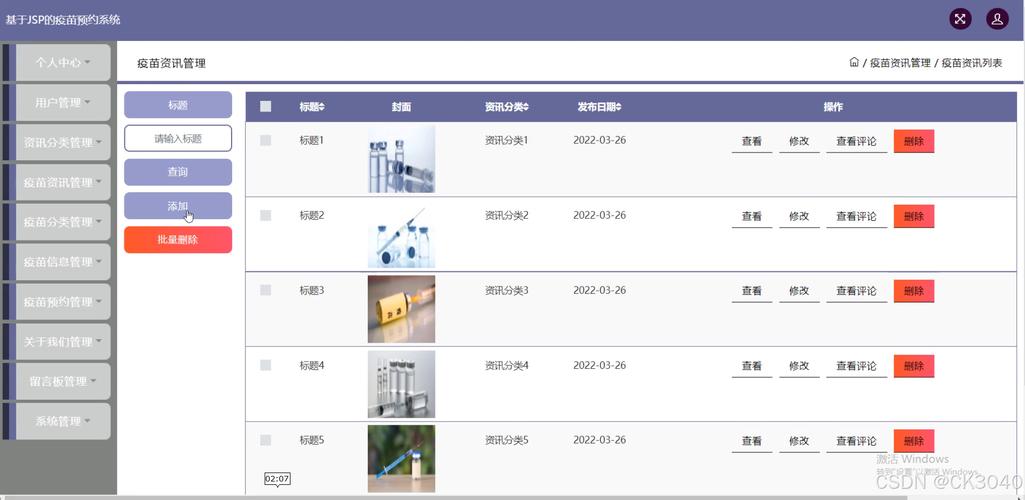
Task: Expand the 疫苗信息管理 sidebar menu
Action: [63, 262]
